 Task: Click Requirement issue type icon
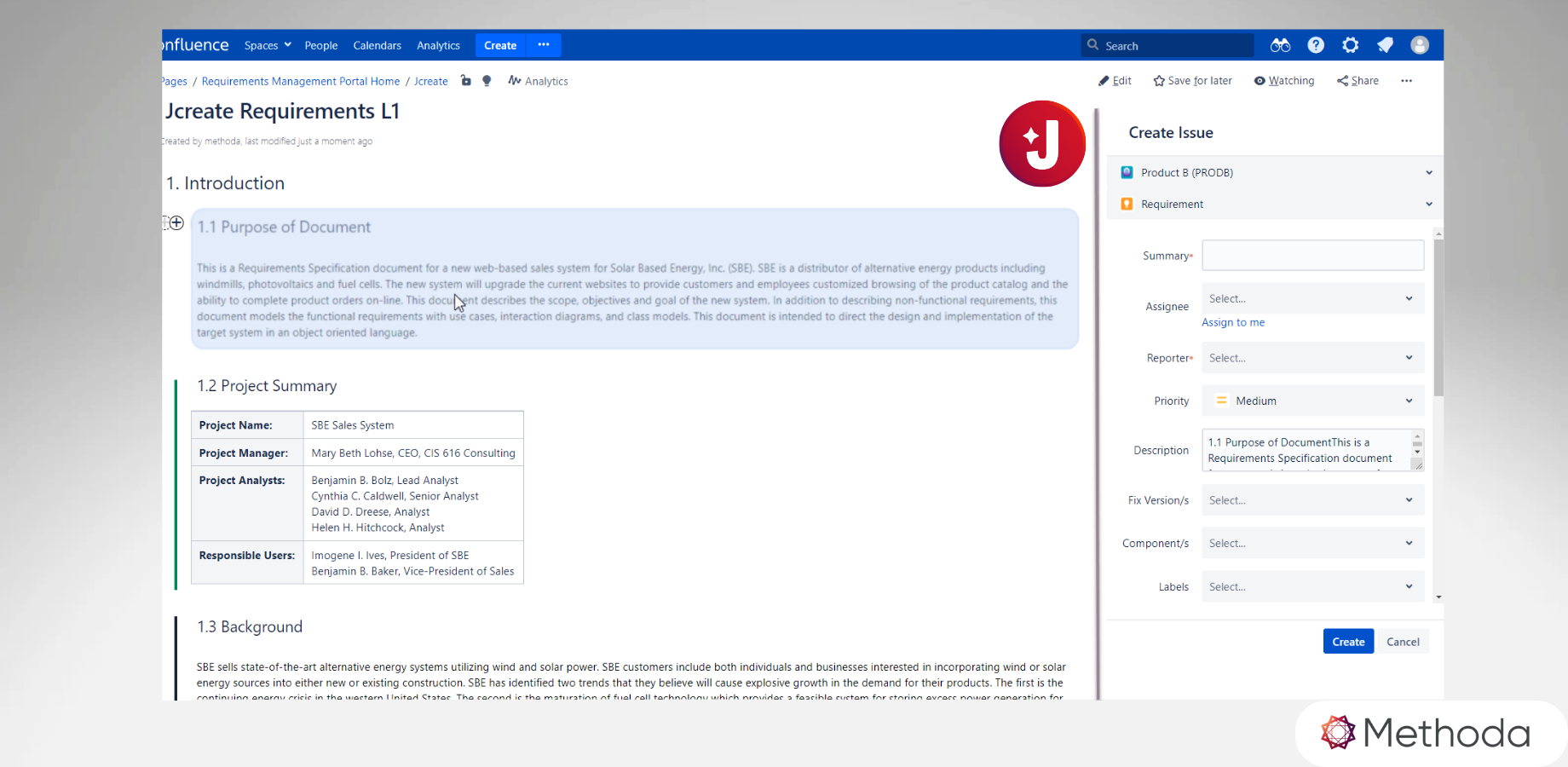(1127, 204)
